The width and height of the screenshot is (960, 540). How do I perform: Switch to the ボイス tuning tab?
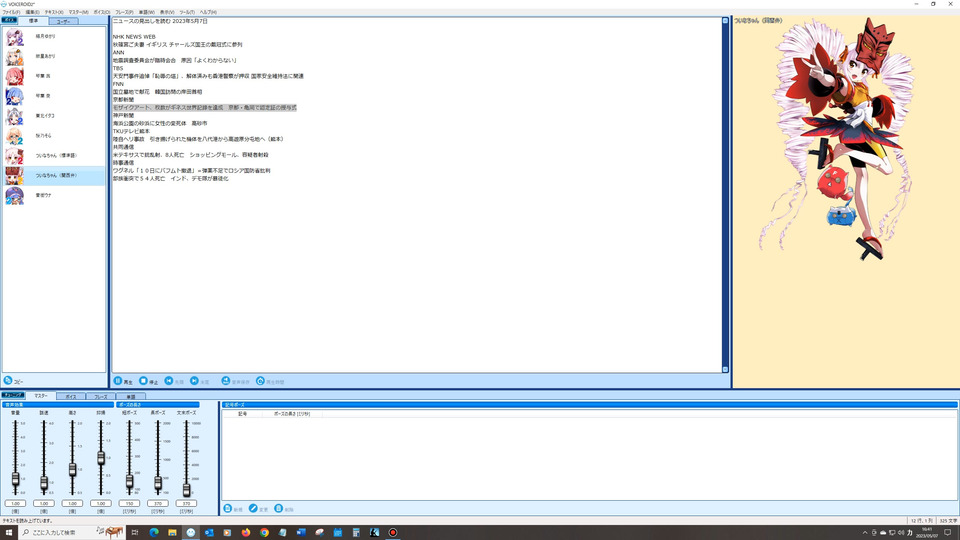(x=70, y=397)
